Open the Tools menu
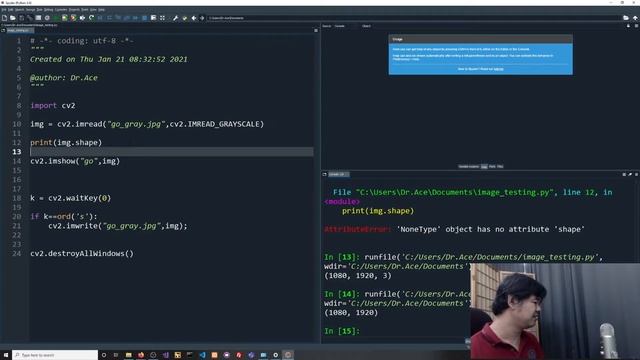 [84, 9]
